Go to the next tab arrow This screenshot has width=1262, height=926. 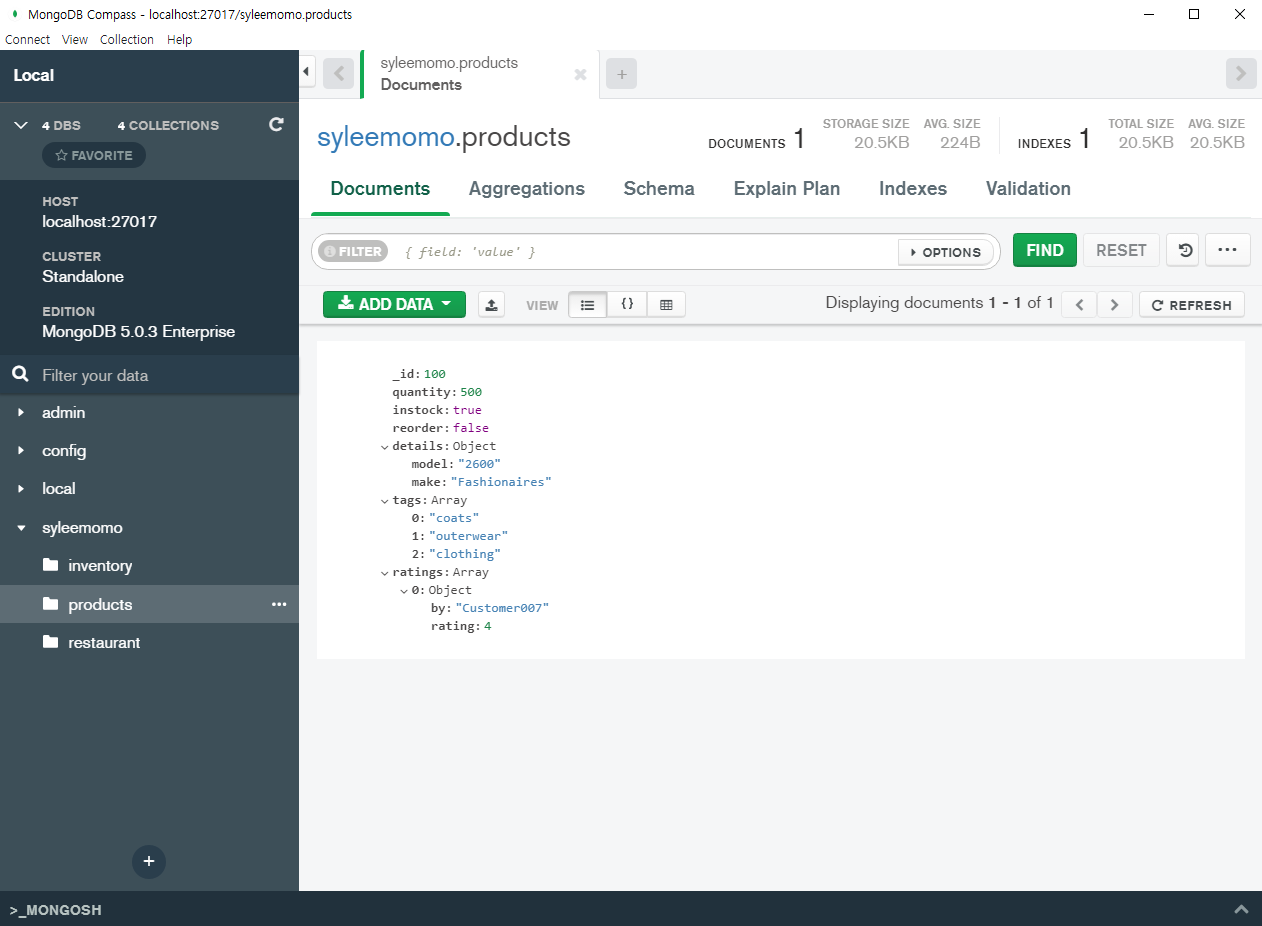pos(1241,73)
